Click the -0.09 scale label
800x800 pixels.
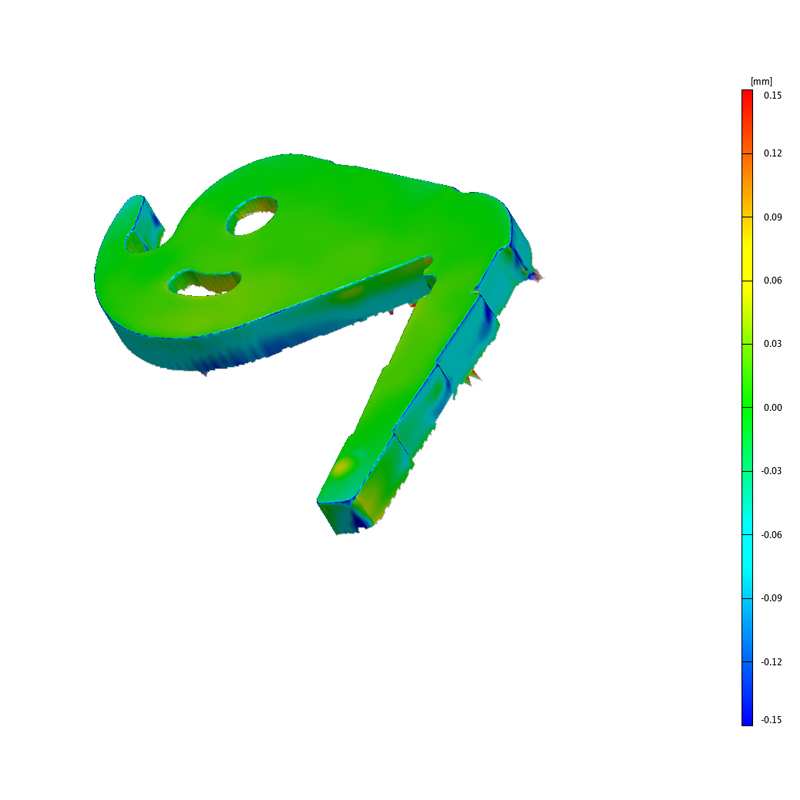coord(771,598)
